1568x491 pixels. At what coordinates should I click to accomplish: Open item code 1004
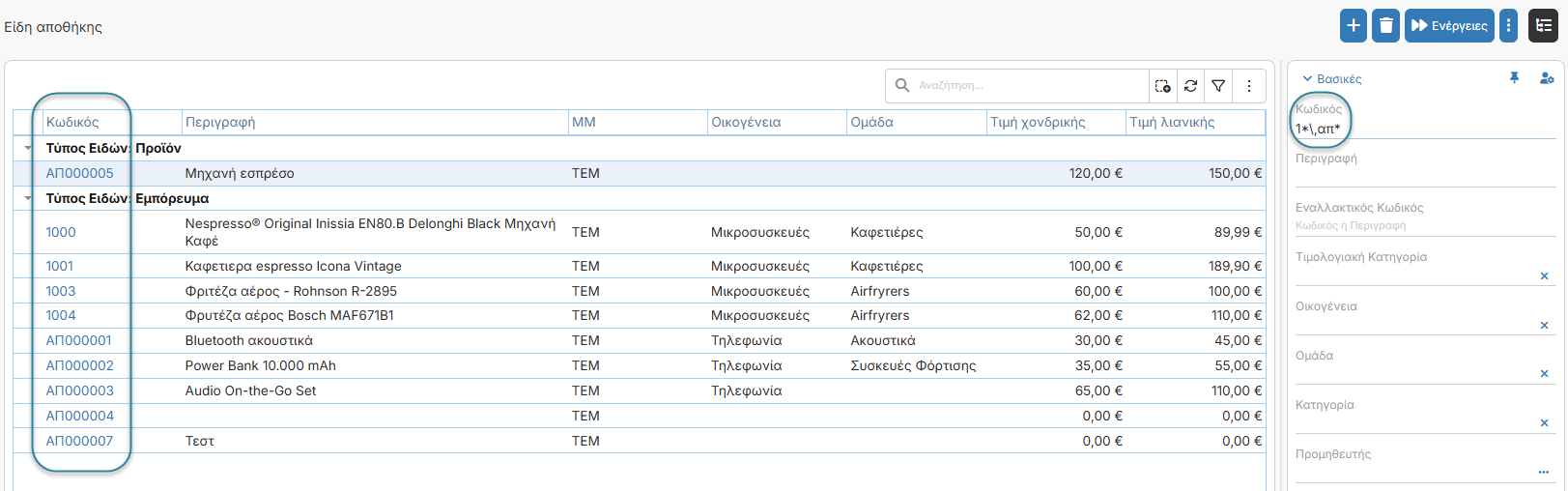(x=61, y=315)
